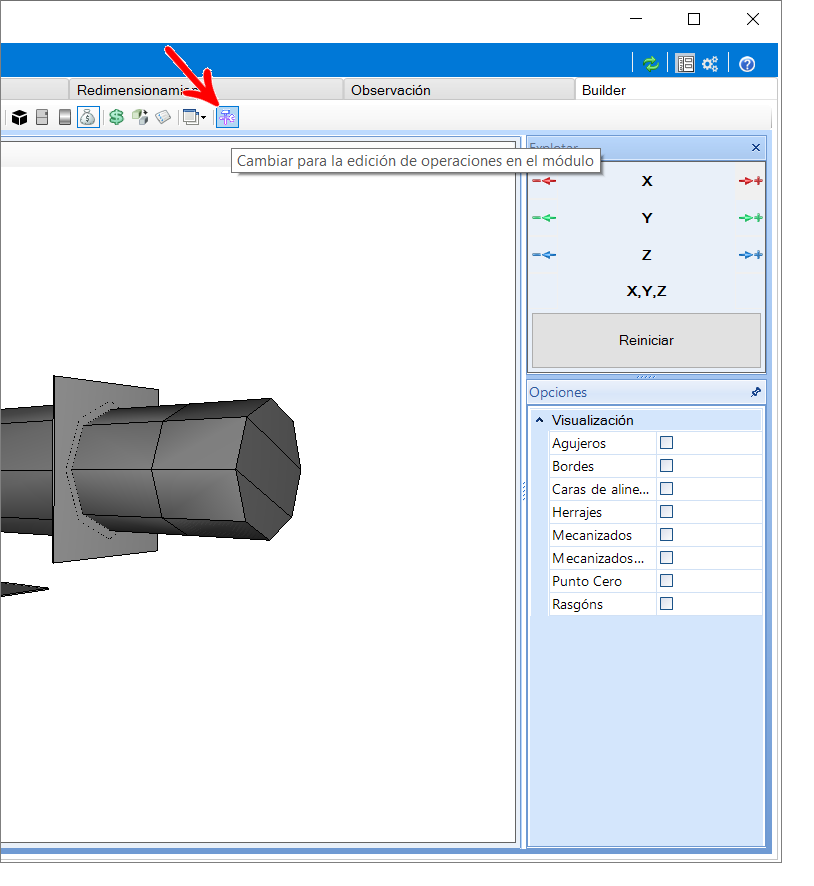Screen dimensions: 814x886
Task: Check the Punto Cero option
Action: [667, 580]
